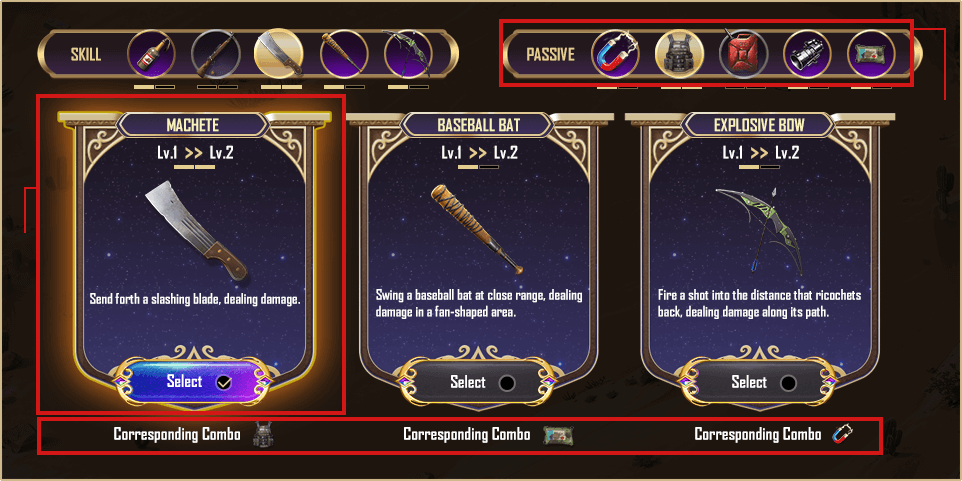
Task: Select the baseball bat skill bar icon
Action: [344, 55]
